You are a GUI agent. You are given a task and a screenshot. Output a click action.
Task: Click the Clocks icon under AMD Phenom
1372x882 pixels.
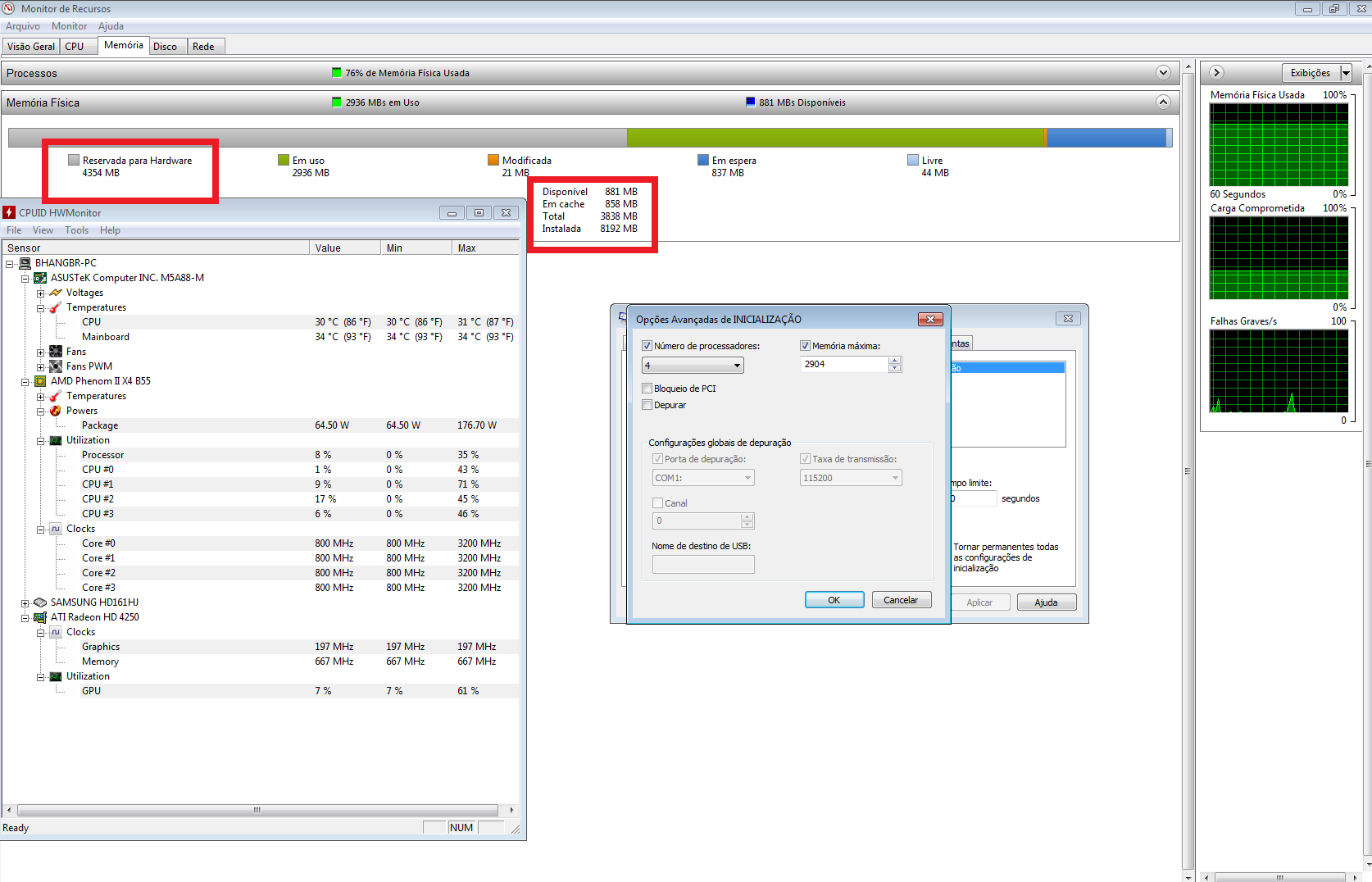pos(56,529)
